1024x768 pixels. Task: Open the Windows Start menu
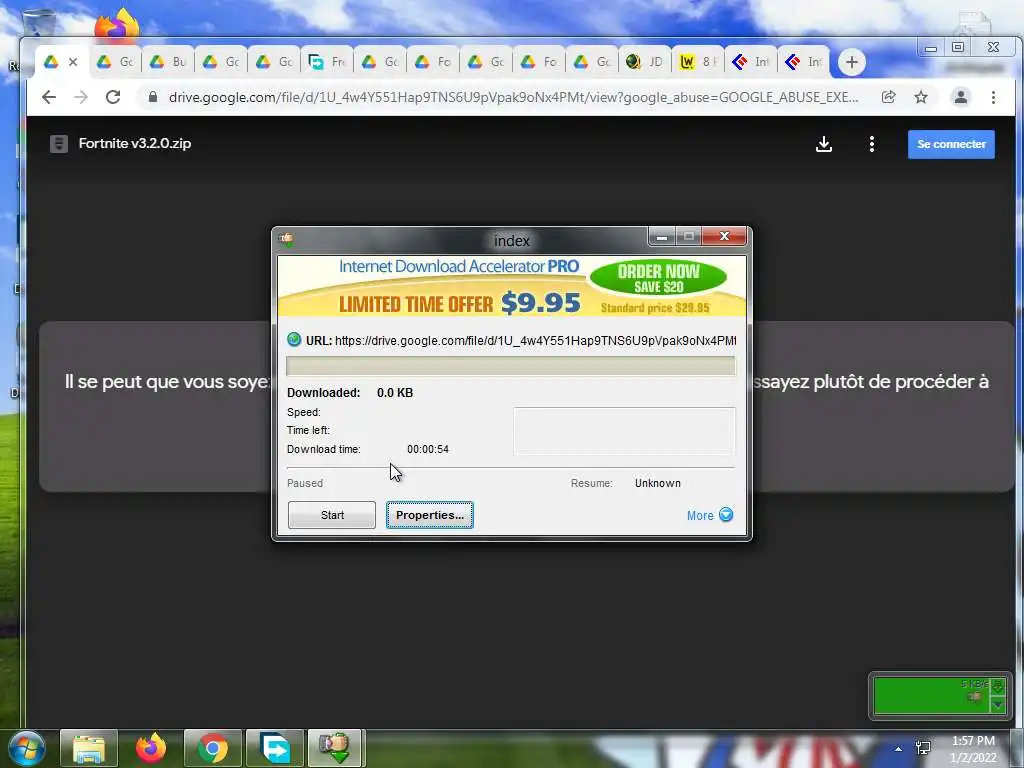27,749
